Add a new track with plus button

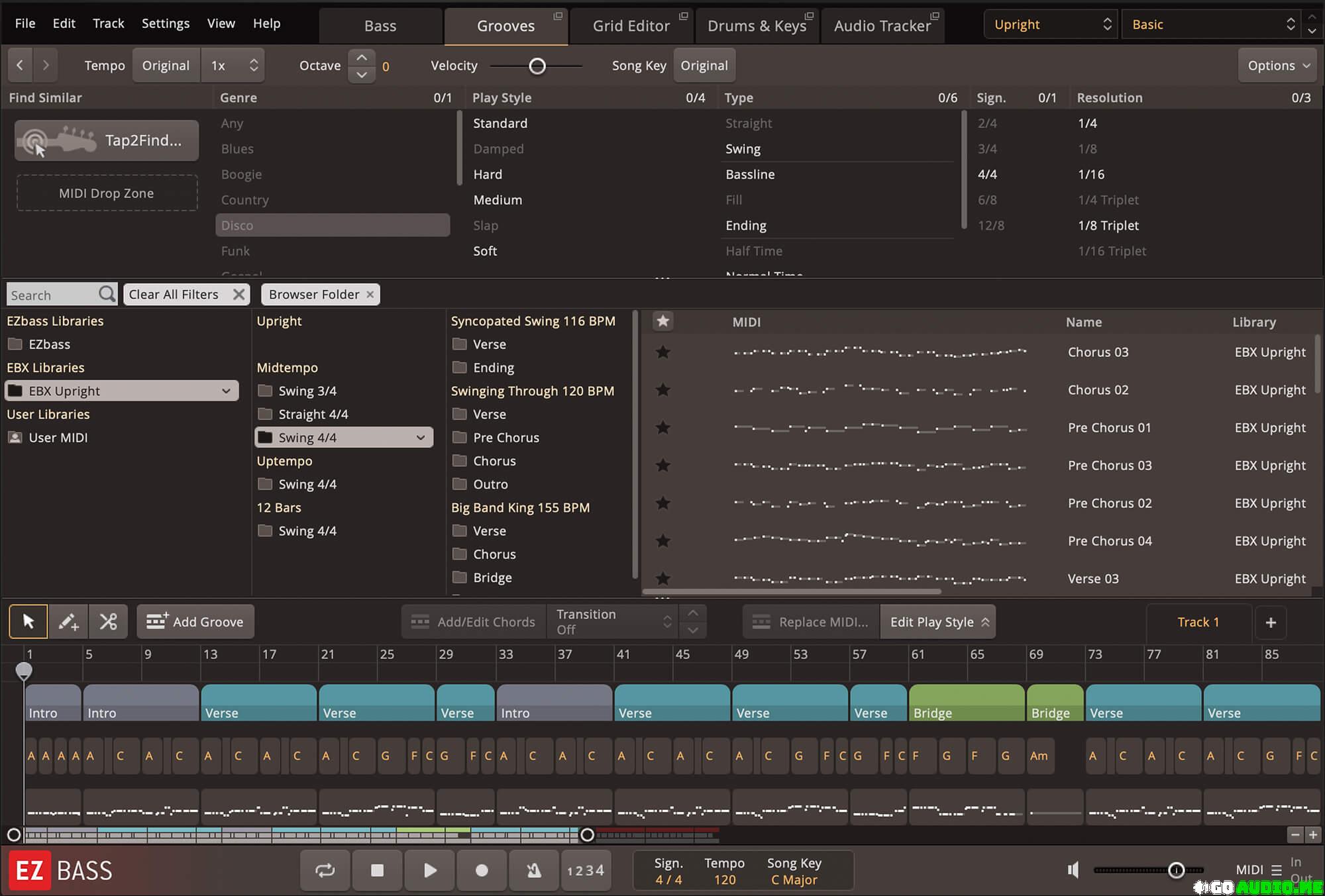1271,622
